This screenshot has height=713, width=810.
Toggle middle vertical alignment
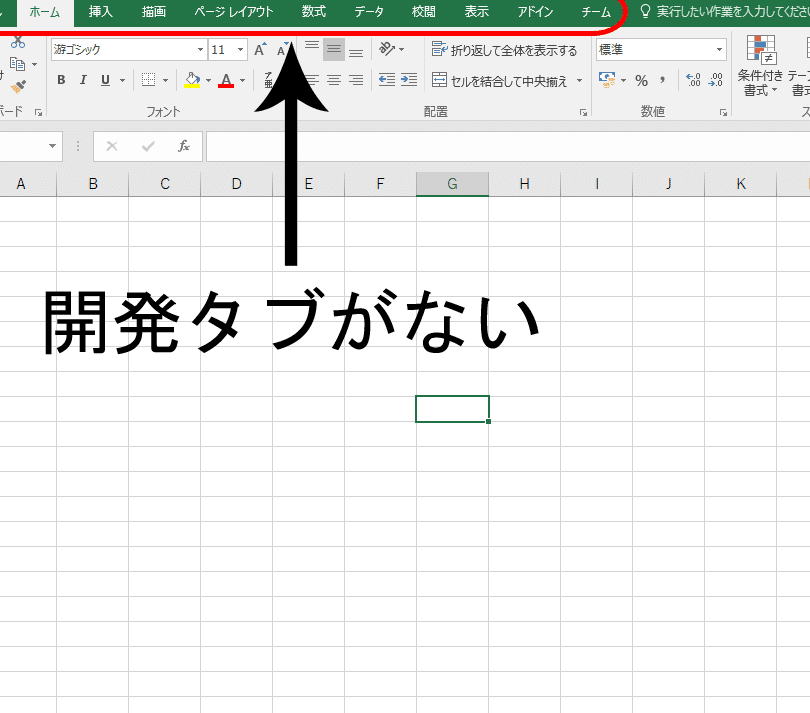click(x=333, y=50)
